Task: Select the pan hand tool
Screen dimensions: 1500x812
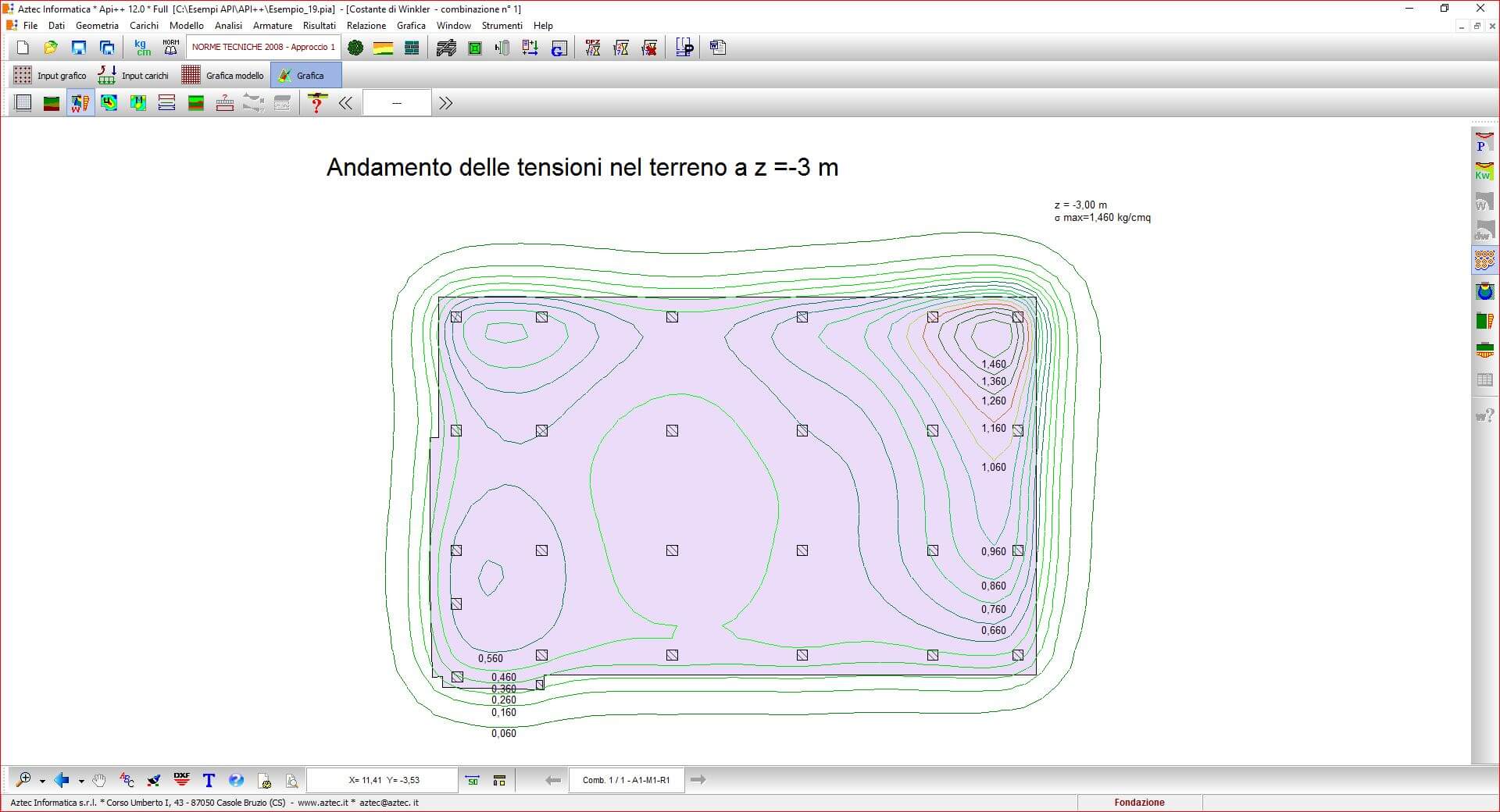Action: tap(98, 779)
